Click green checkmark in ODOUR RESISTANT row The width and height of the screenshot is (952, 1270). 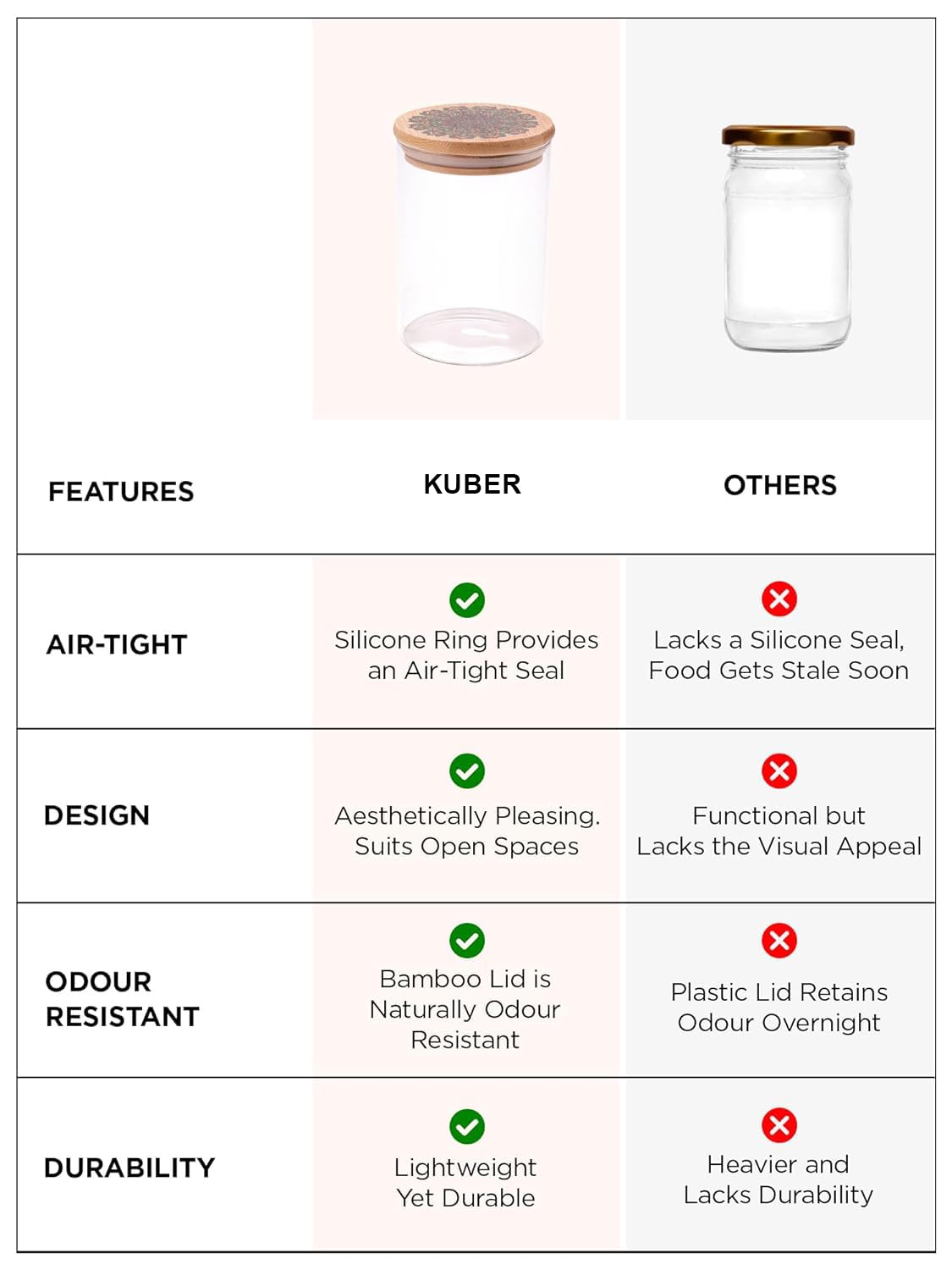467,941
